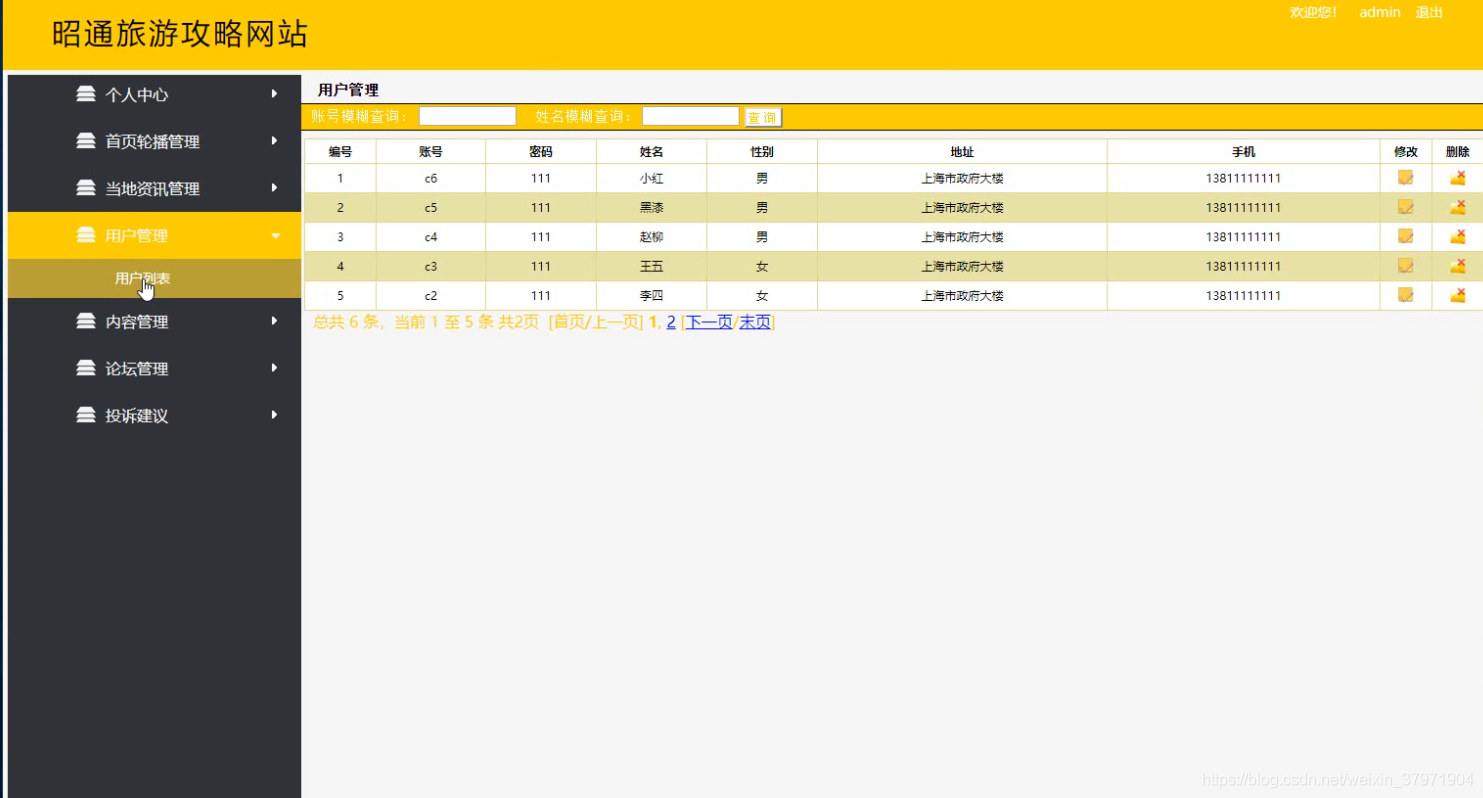This screenshot has width=1483, height=798.
Task: Expand the 当地资讯管理 menu arrow
Action: (x=274, y=188)
